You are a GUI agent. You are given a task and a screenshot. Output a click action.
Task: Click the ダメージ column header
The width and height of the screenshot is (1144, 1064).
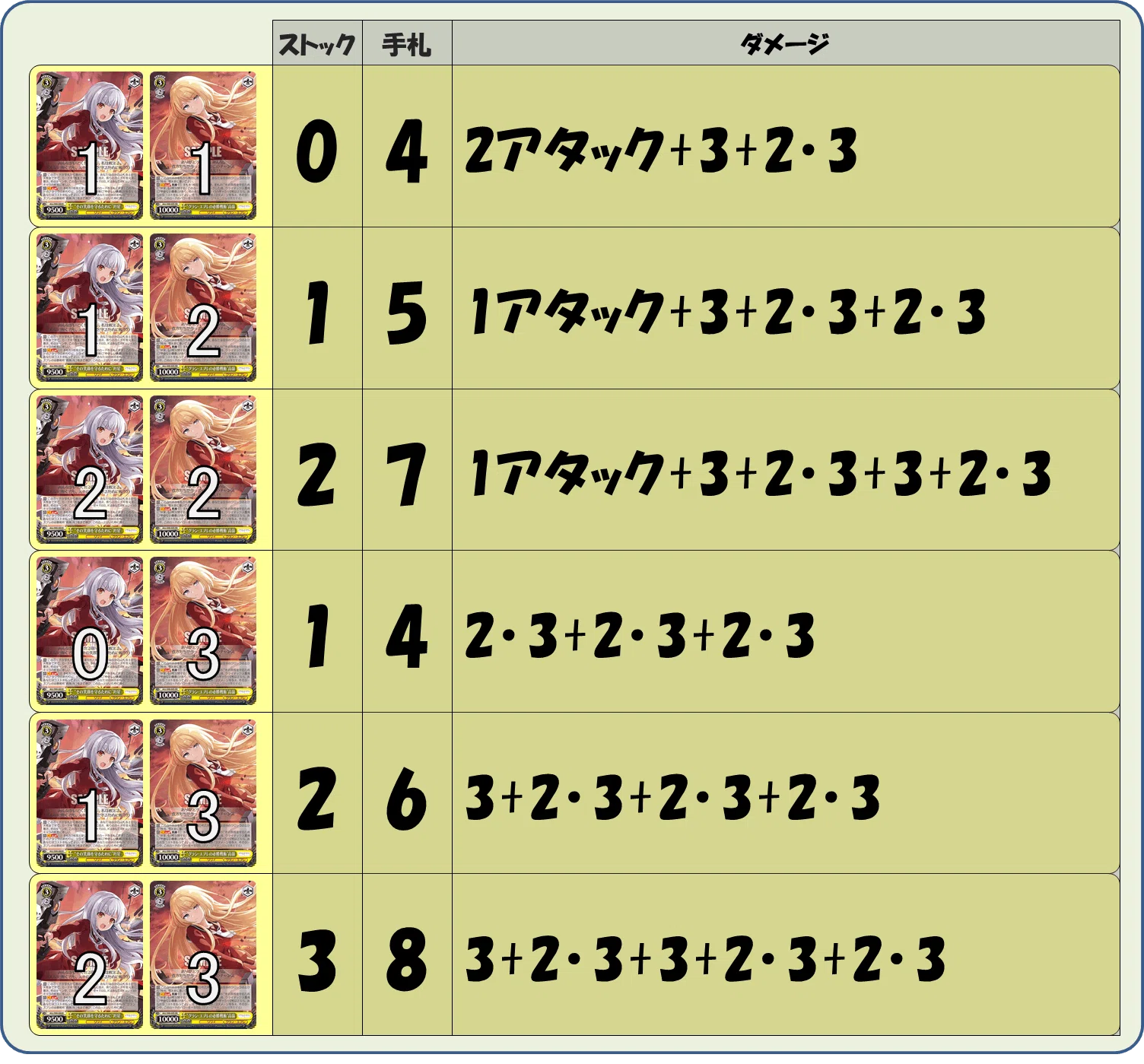tap(786, 44)
